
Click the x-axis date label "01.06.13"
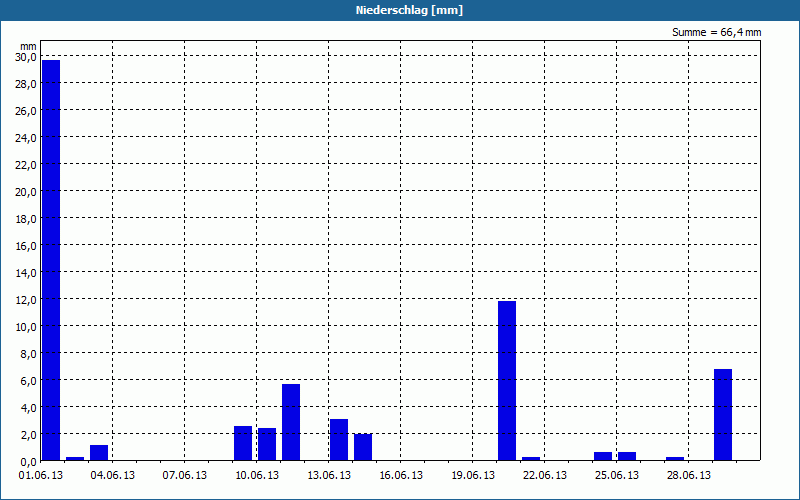[x=40, y=476]
